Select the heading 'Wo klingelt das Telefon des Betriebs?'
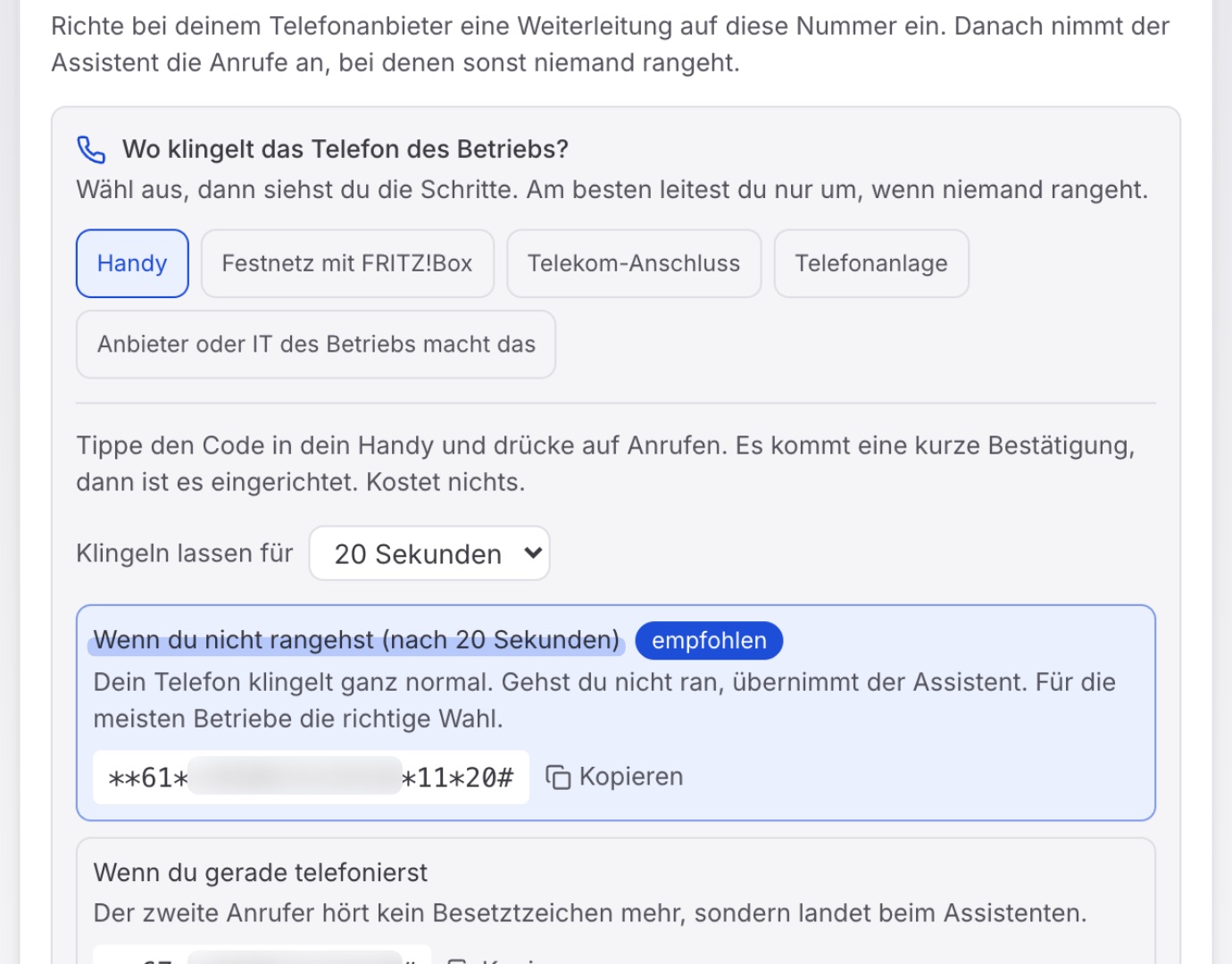 tap(345, 149)
